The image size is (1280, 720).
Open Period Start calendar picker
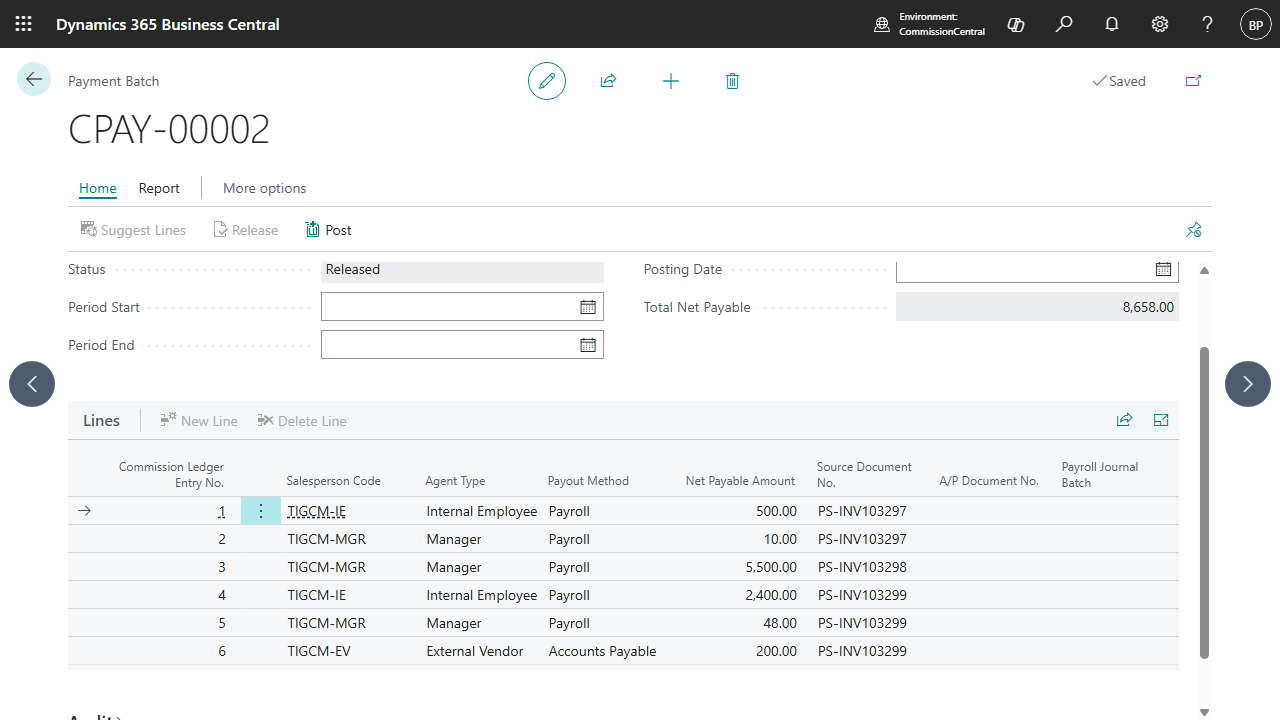click(x=588, y=307)
